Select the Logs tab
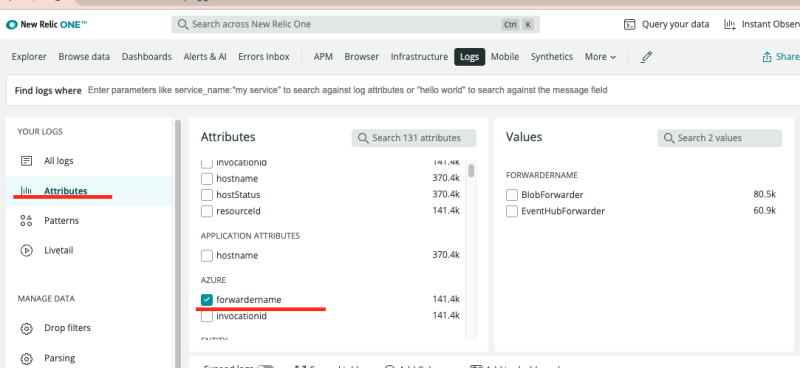The height and width of the screenshot is (368, 800). pos(469,57)
